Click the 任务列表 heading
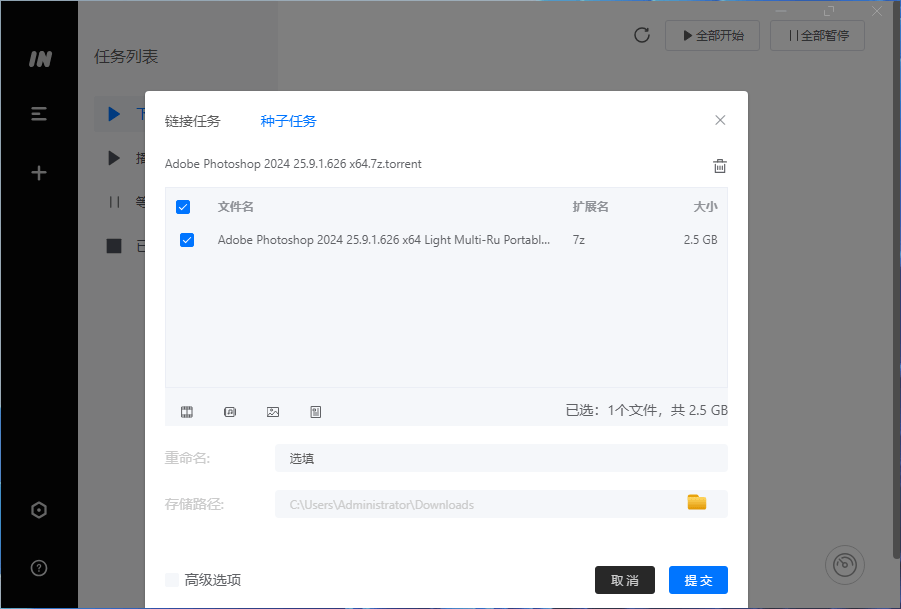901x609 pixels. point(126,56)
